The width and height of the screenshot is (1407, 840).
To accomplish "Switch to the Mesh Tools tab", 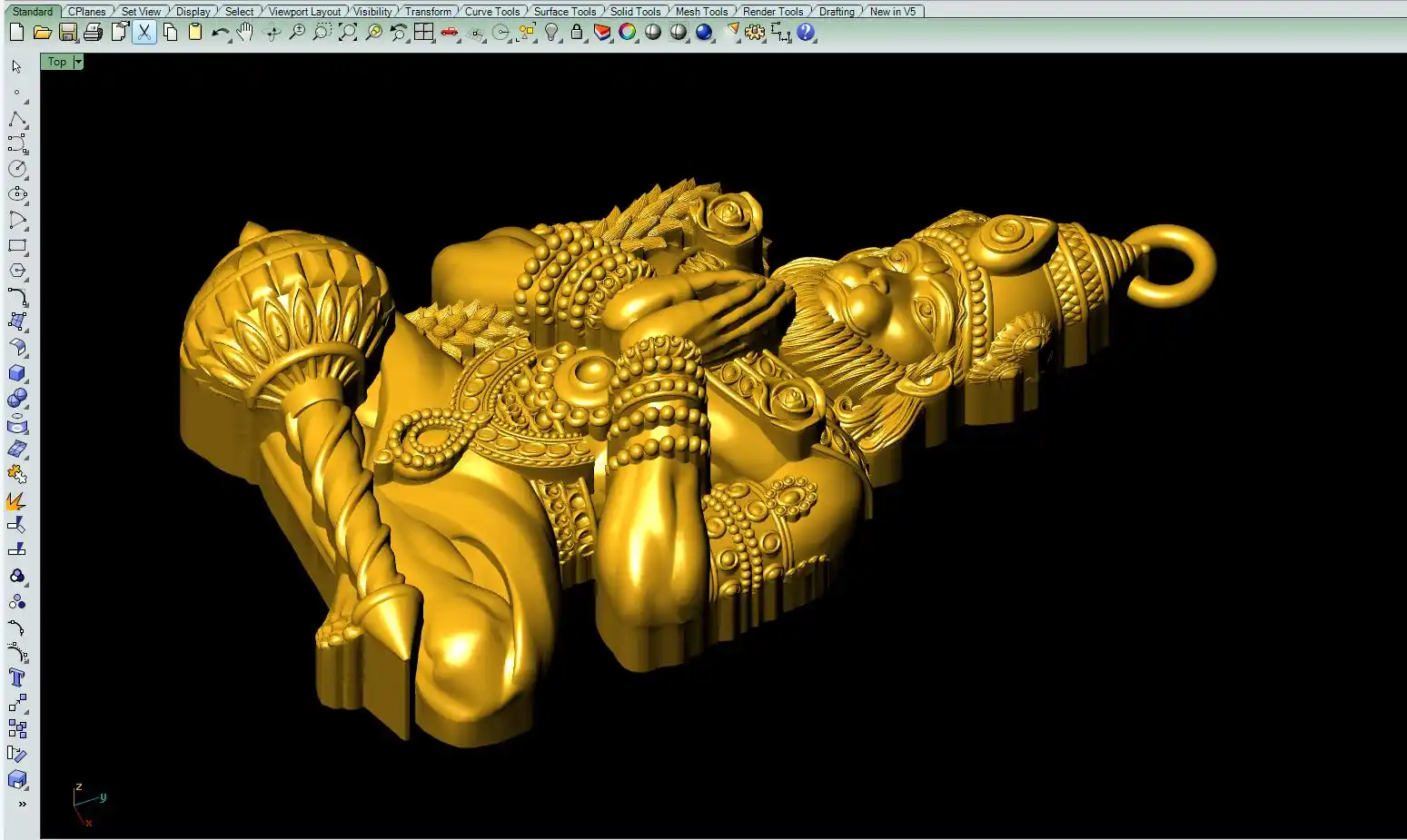I will coord(701,12).
